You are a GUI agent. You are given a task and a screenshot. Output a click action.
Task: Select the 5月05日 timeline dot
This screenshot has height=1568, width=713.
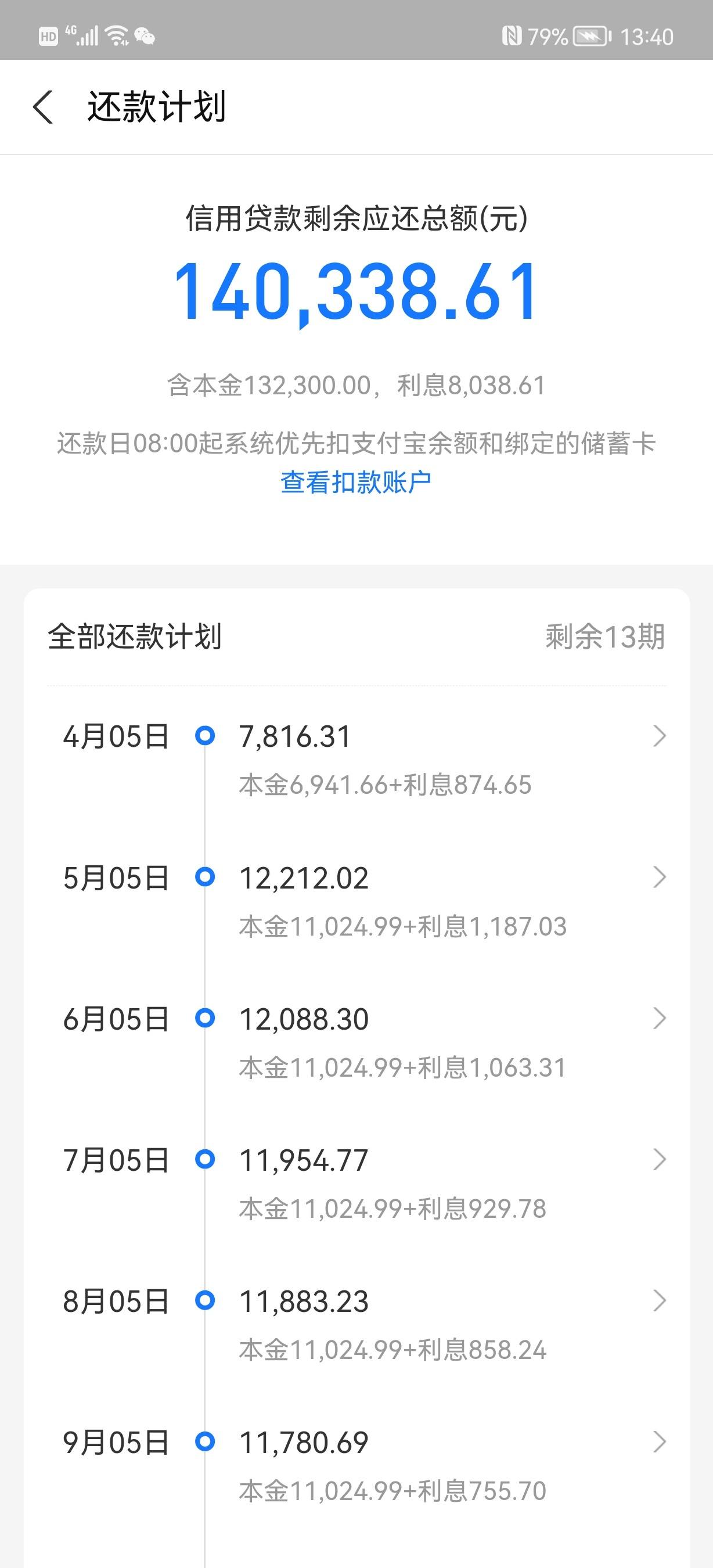pos(205,877)
